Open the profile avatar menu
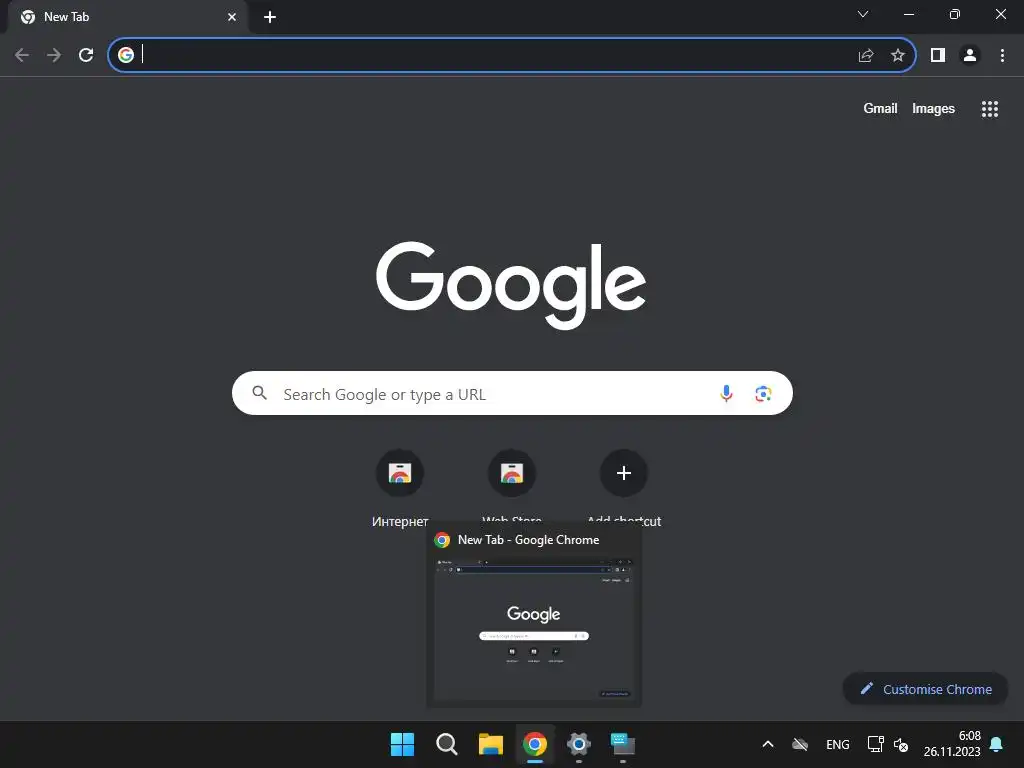The height and width of the screenshot is (768, 1024). click(x=970, y=55)
